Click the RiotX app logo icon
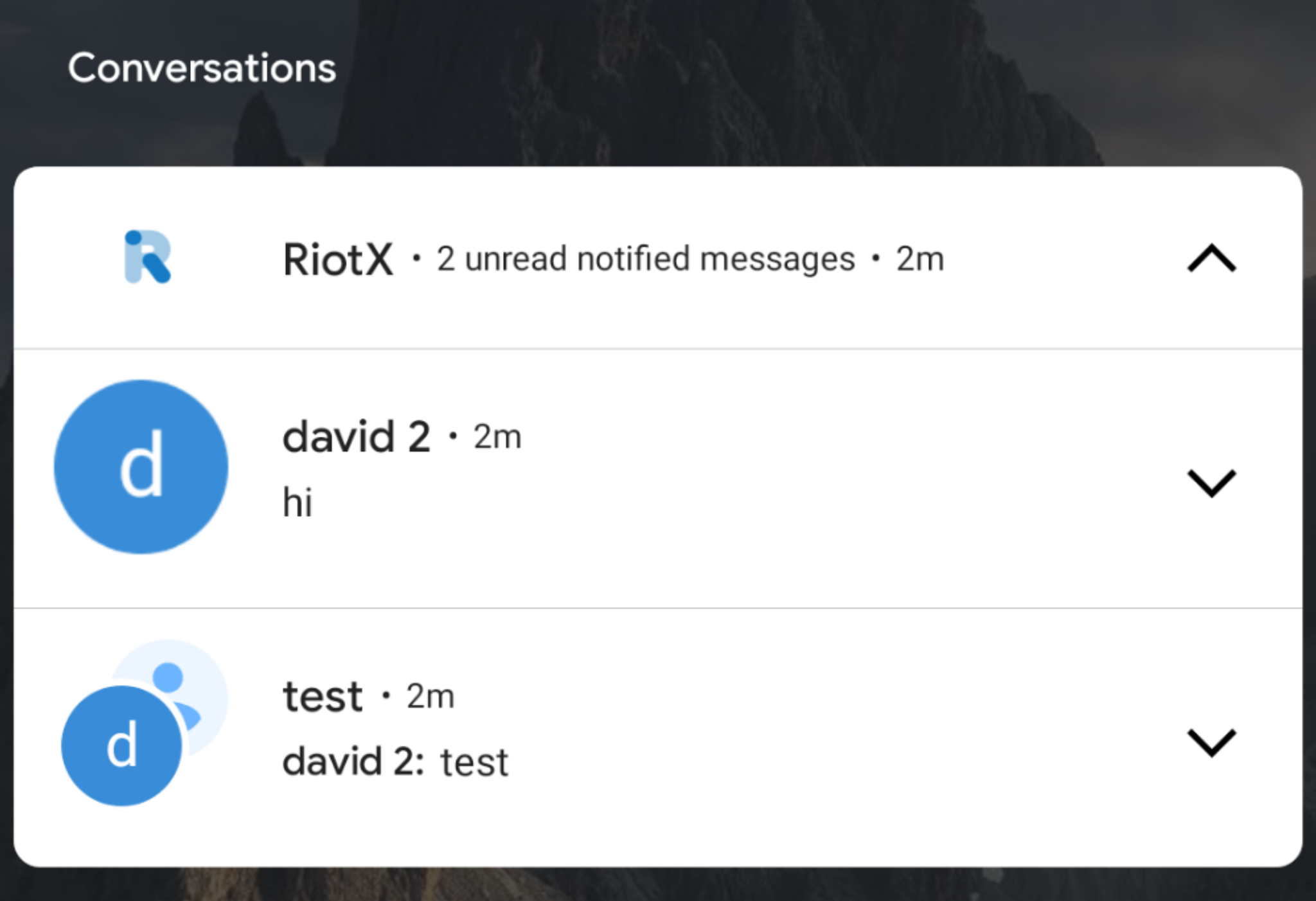This screenshot has width=1316, height=901. coord(147,257)
